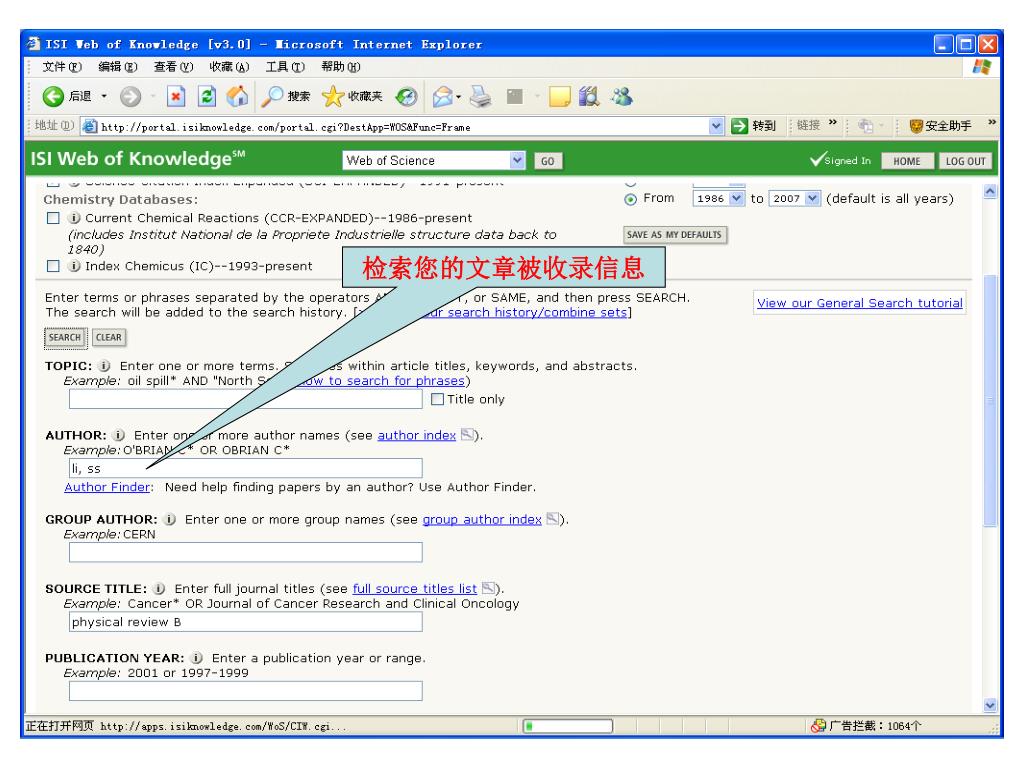Open the 编辑 menu
The image size is (1024, 768).
coord(118,67)
